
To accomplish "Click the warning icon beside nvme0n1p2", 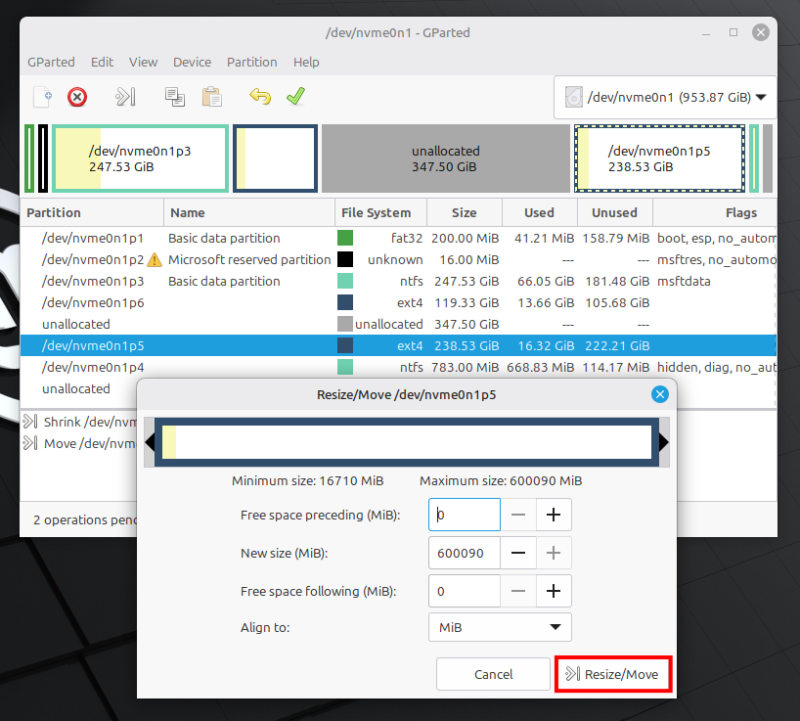I will (154, 260).
